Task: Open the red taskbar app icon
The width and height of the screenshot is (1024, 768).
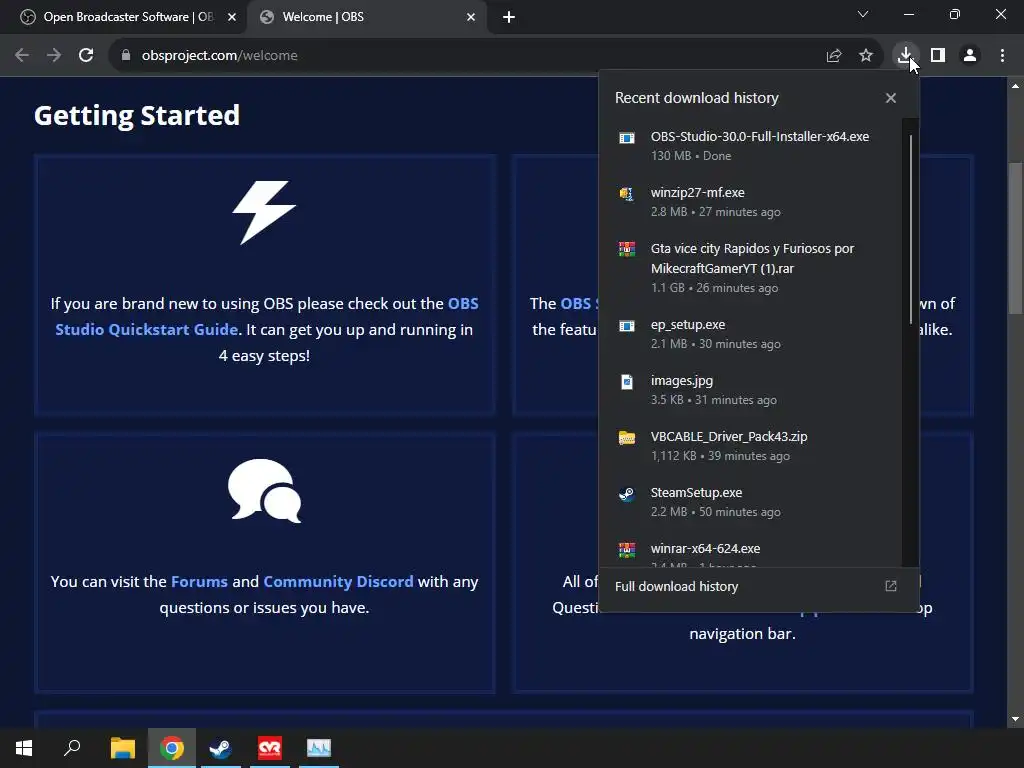Action: click(270, 748)
